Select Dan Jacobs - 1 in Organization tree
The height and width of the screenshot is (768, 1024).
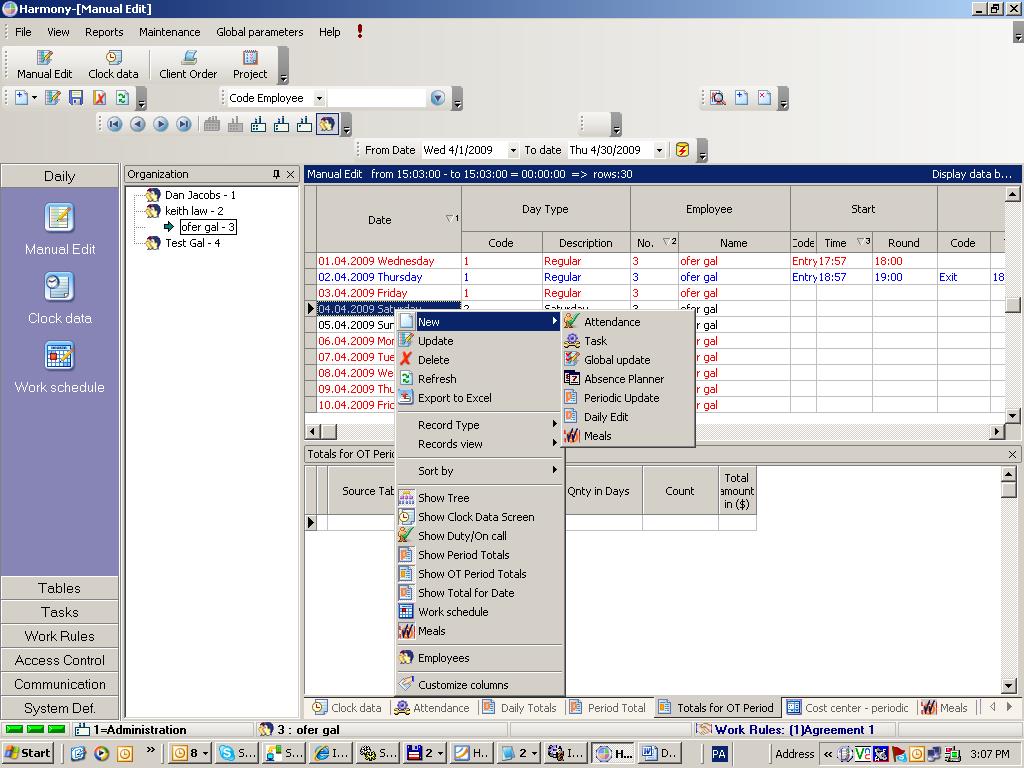(200, 195)
